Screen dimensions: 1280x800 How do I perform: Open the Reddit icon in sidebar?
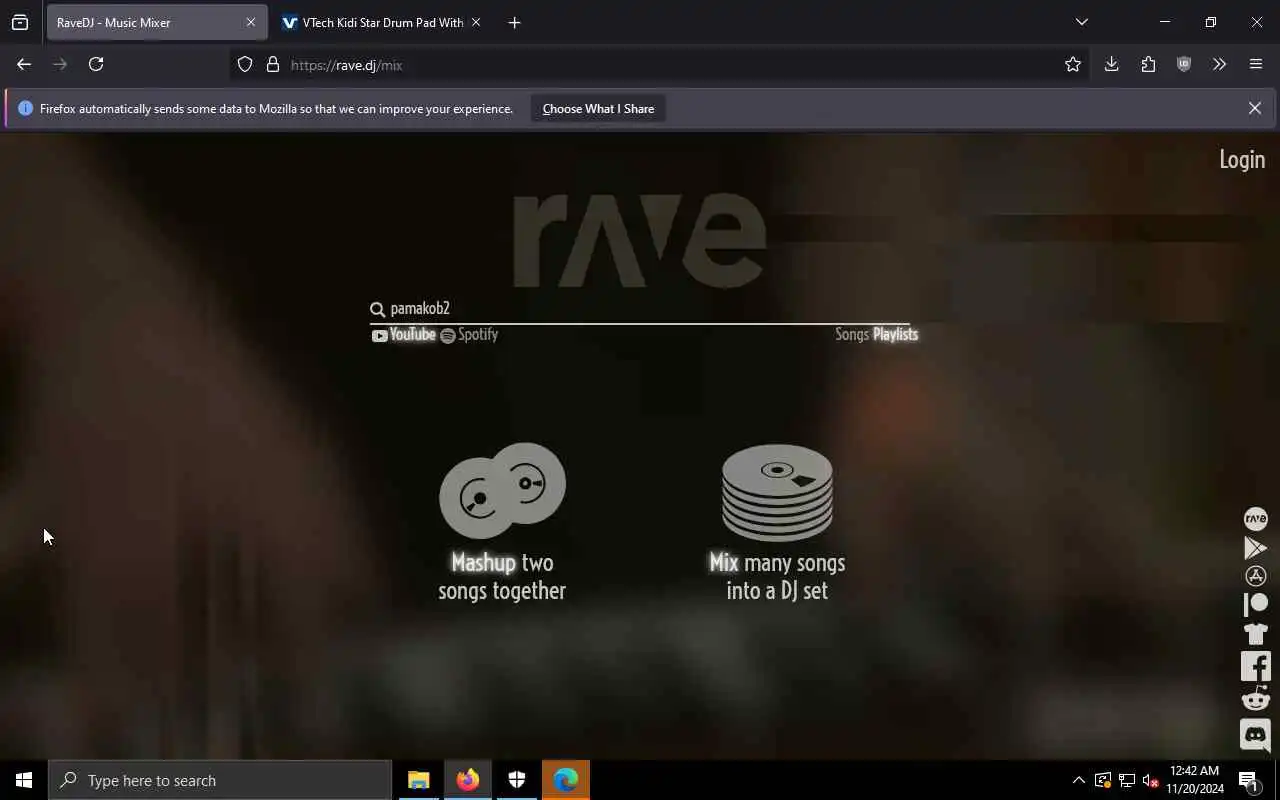pos(1255,698)
